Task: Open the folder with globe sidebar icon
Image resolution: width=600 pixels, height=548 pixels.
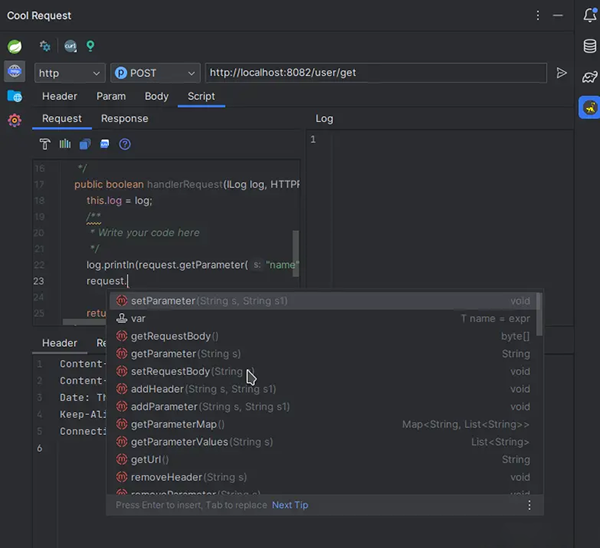Action: 15,96
